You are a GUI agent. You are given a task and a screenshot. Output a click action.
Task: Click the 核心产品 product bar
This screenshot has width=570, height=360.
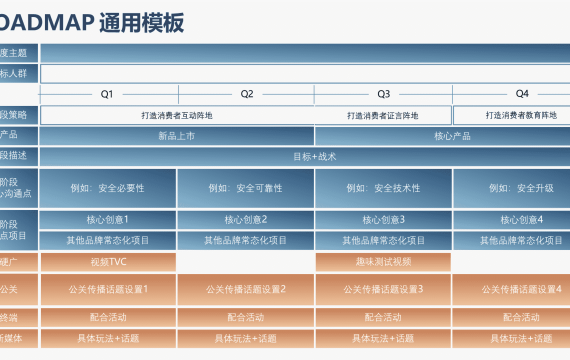click(x=442, y=136)
